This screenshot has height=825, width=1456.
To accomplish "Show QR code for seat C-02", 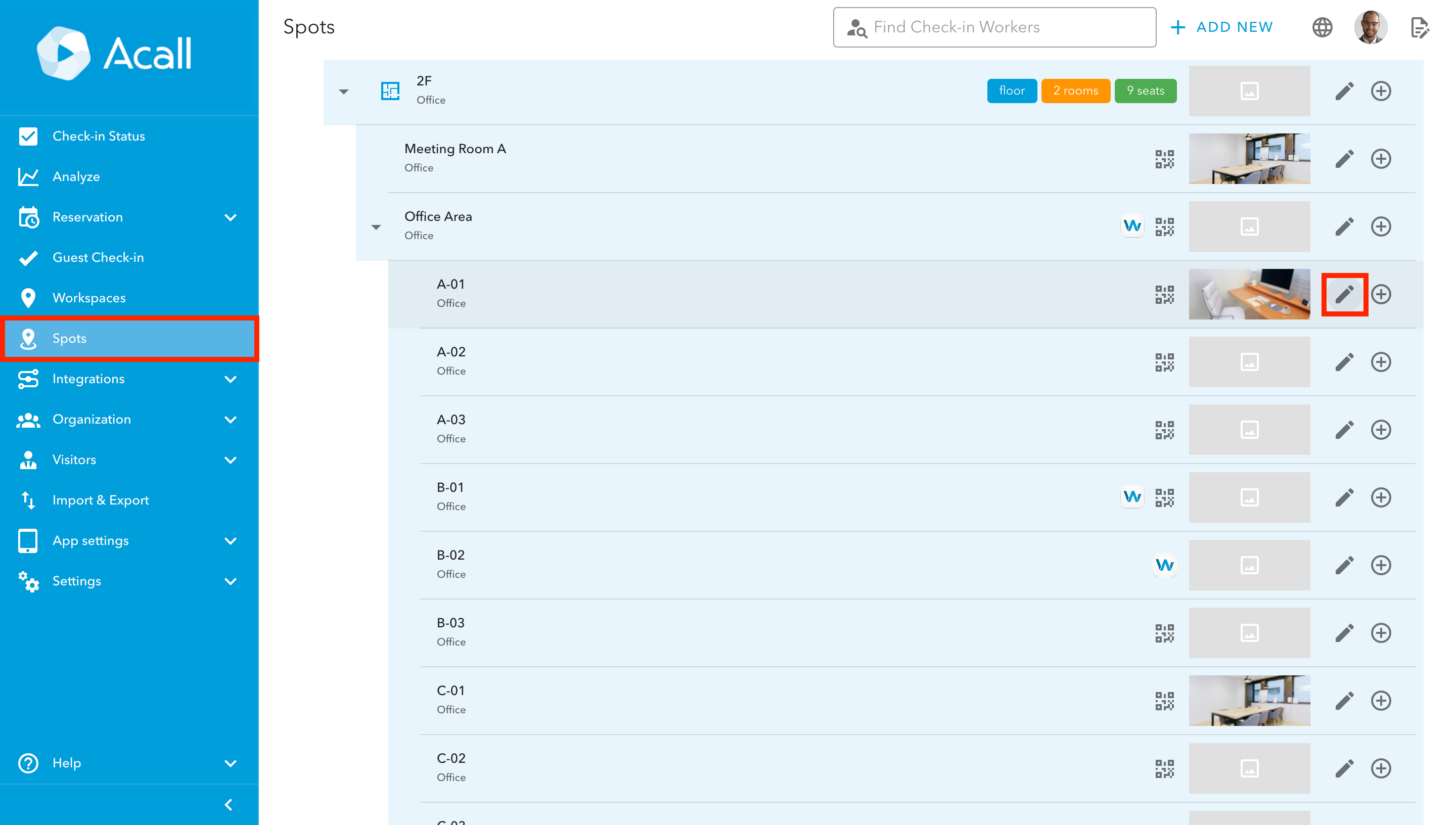I will pos(1164,768).
